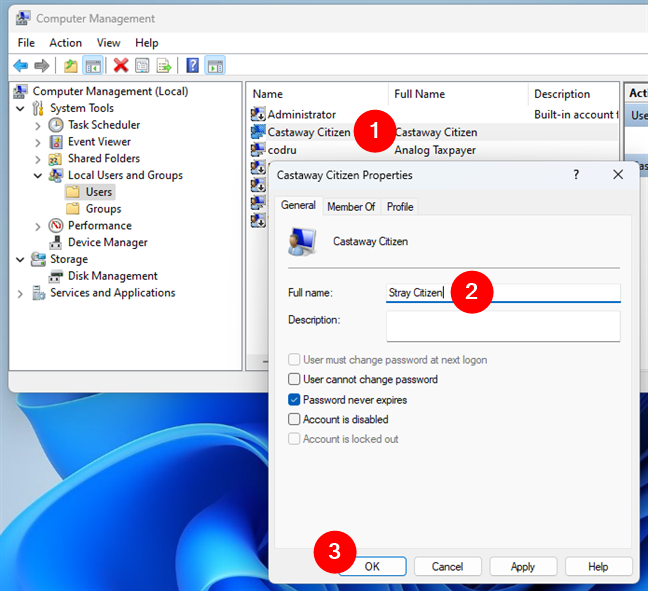Select the Disk Management tree item
Image resolution: width=648 pixels, height=591 pixels.
coord(112,276)
